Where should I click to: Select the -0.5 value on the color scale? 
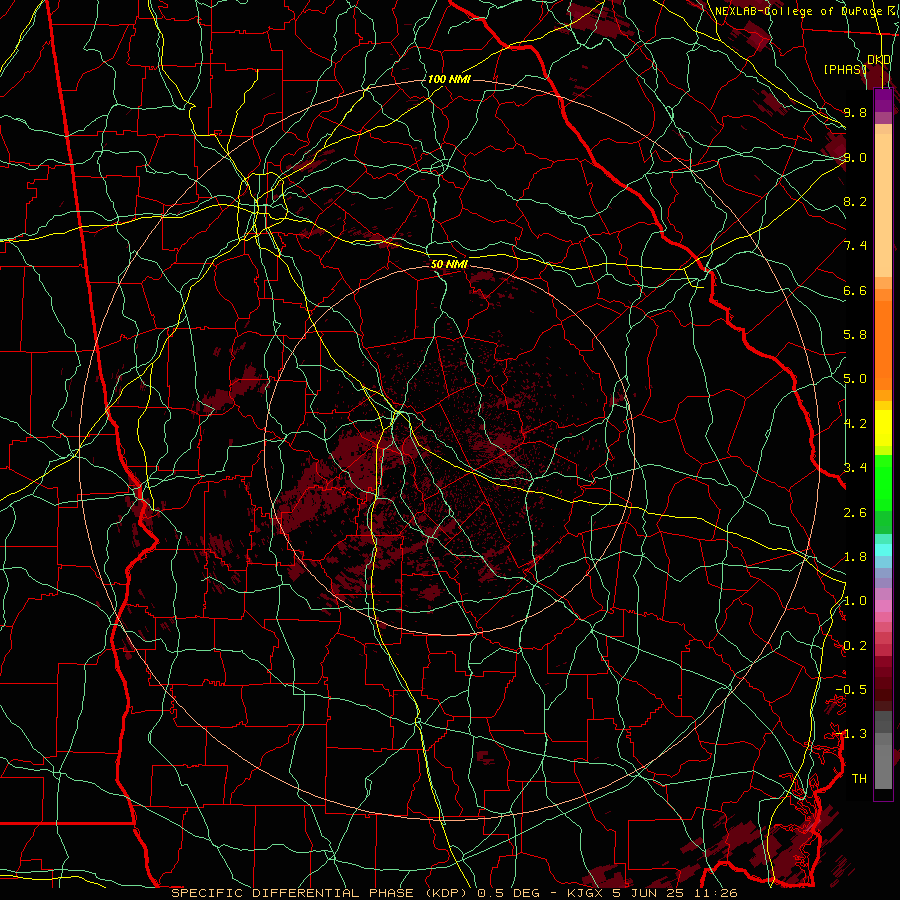point(851,690)
